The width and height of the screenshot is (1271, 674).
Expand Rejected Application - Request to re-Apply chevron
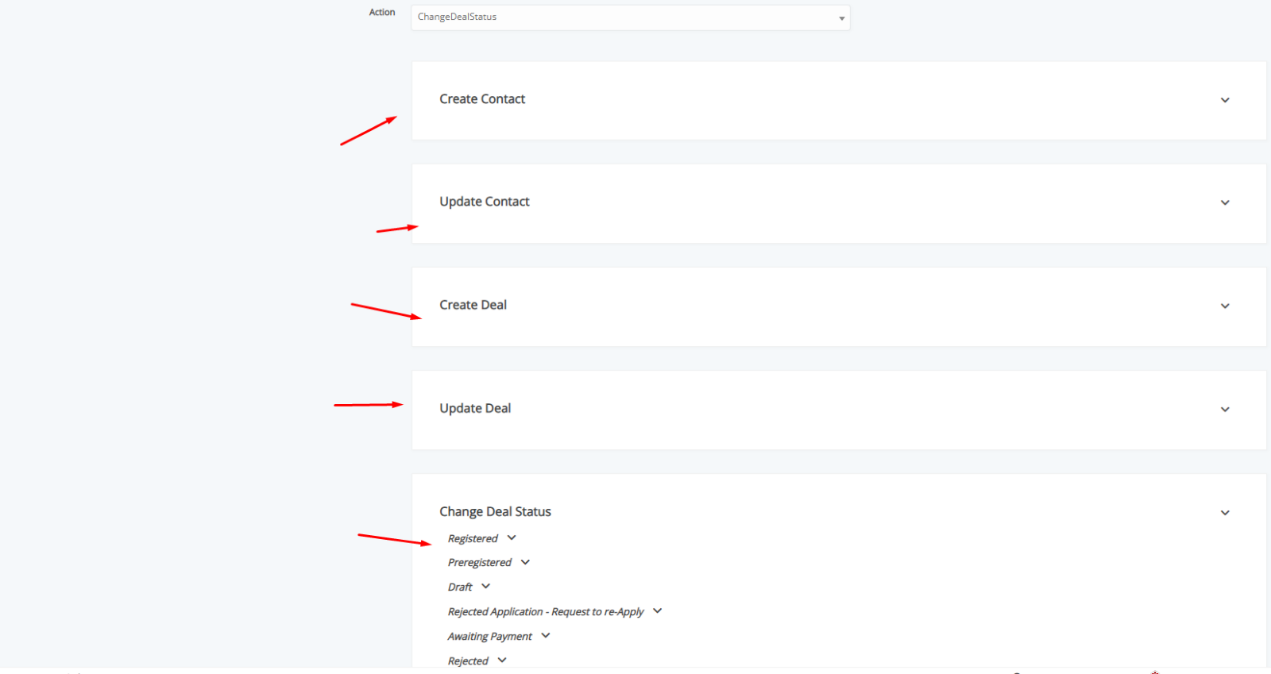[657, 611]
